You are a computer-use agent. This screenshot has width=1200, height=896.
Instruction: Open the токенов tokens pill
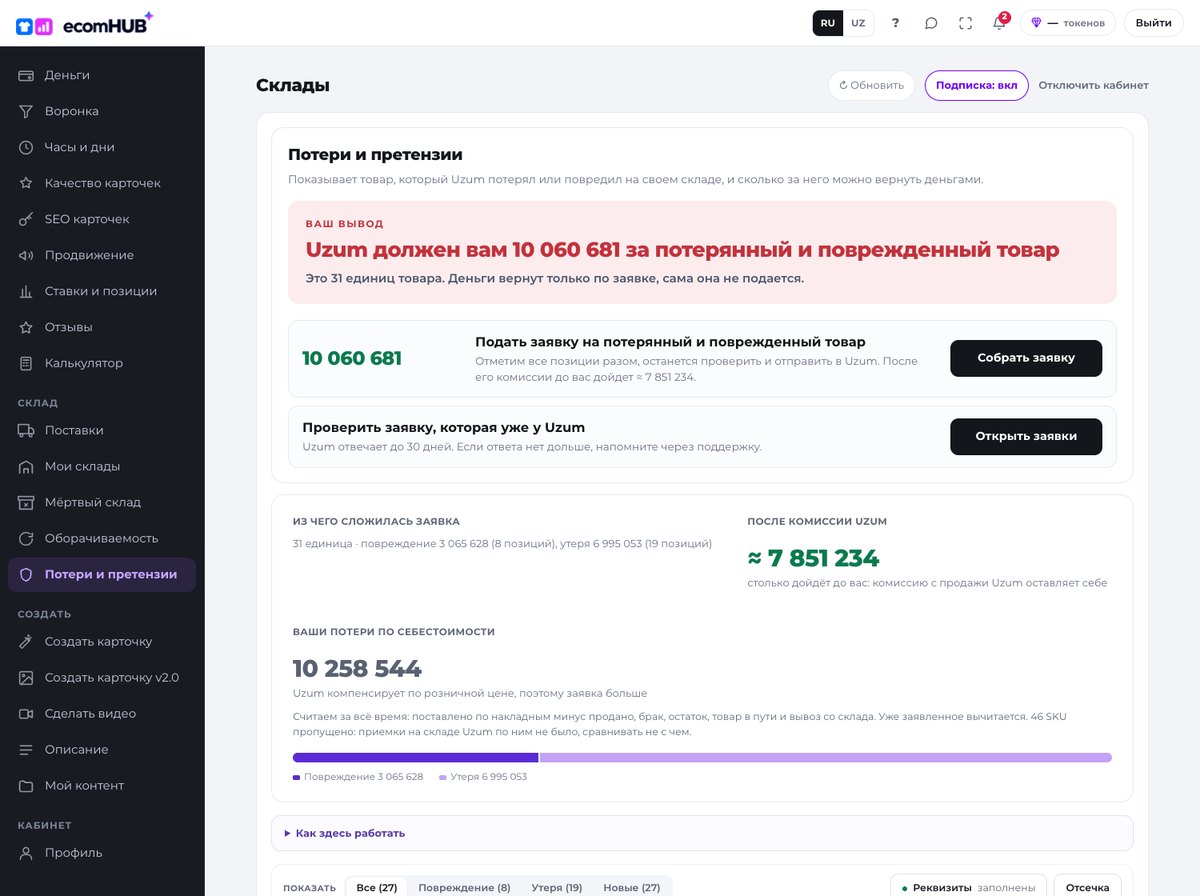[x=1068, y=23]
